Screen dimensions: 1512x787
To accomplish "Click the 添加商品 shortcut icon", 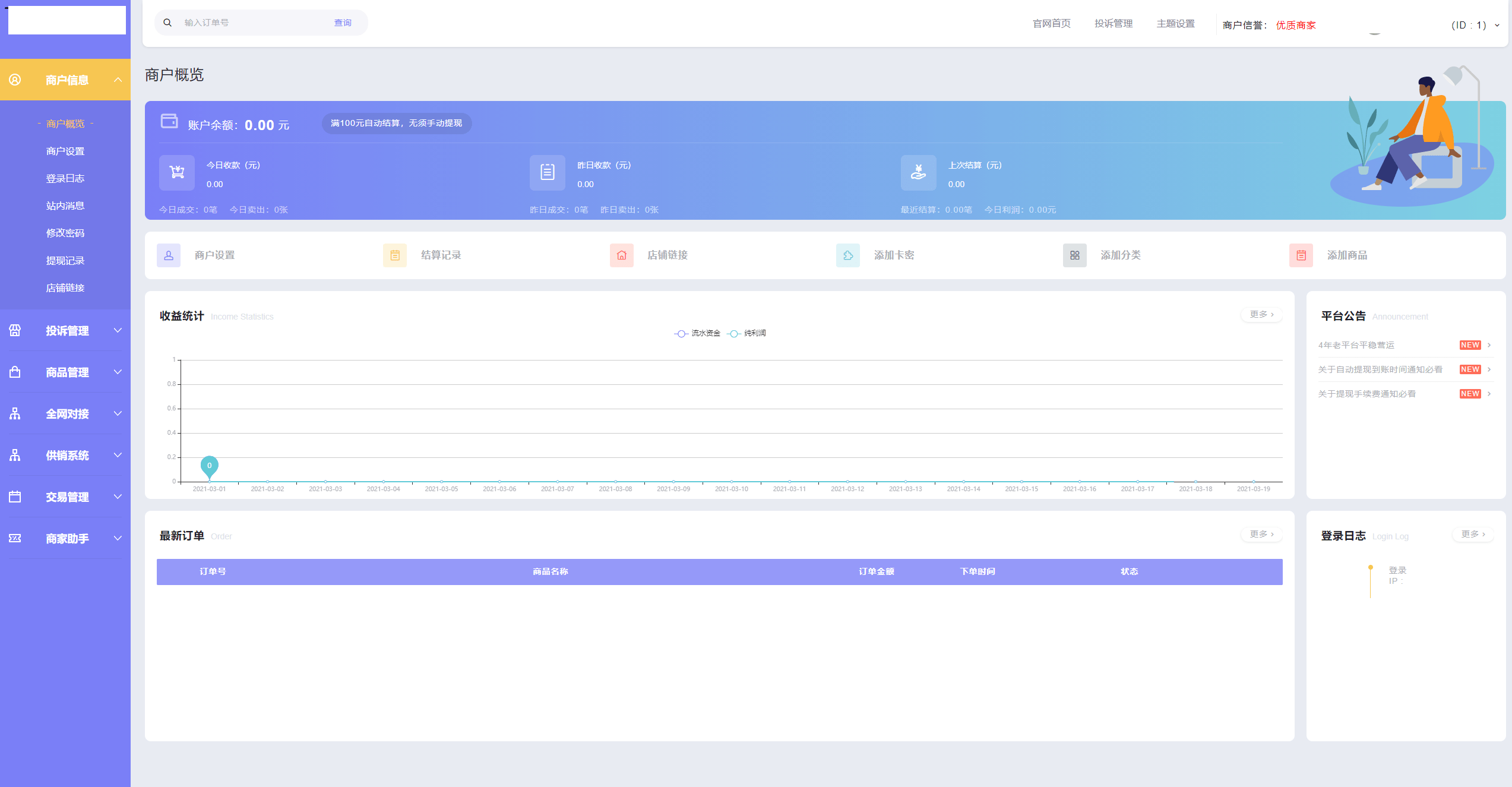I will pos(1301,255).
